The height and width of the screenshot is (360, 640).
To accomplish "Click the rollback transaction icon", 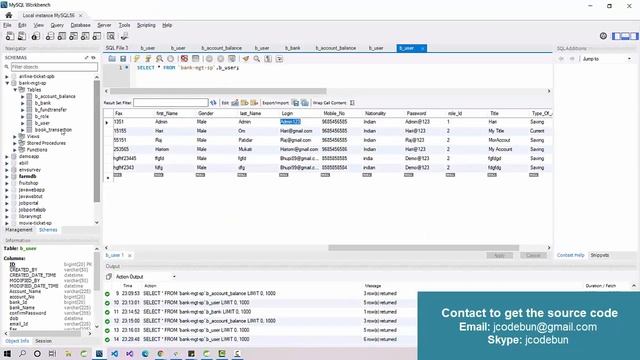I will coord(220,59).
